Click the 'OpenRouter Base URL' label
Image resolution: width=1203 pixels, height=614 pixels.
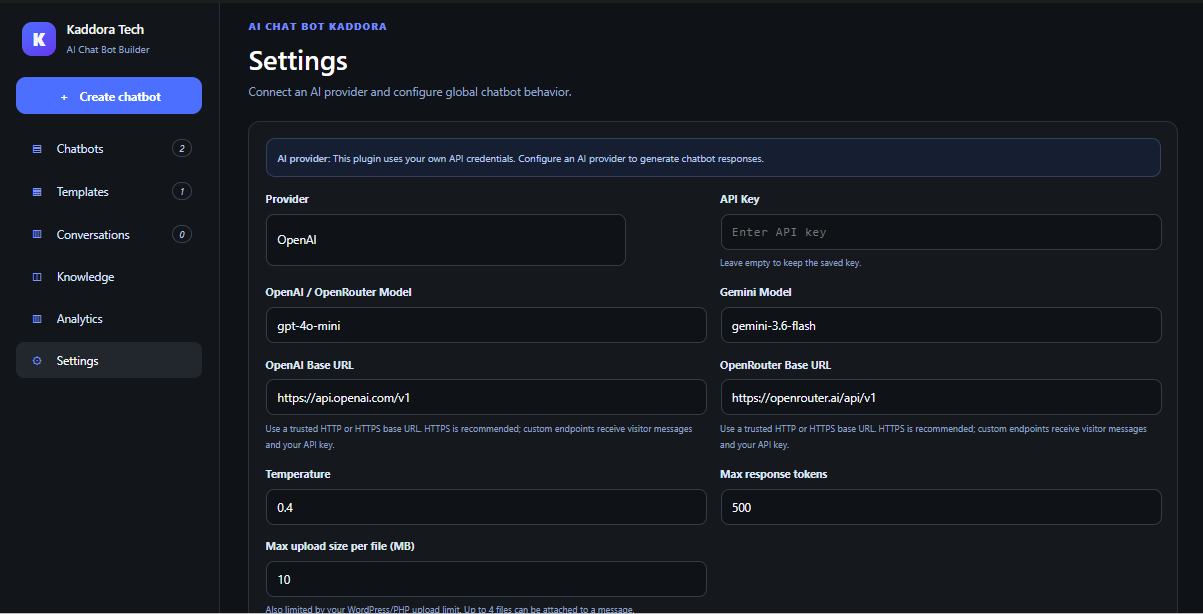[775, 365]
